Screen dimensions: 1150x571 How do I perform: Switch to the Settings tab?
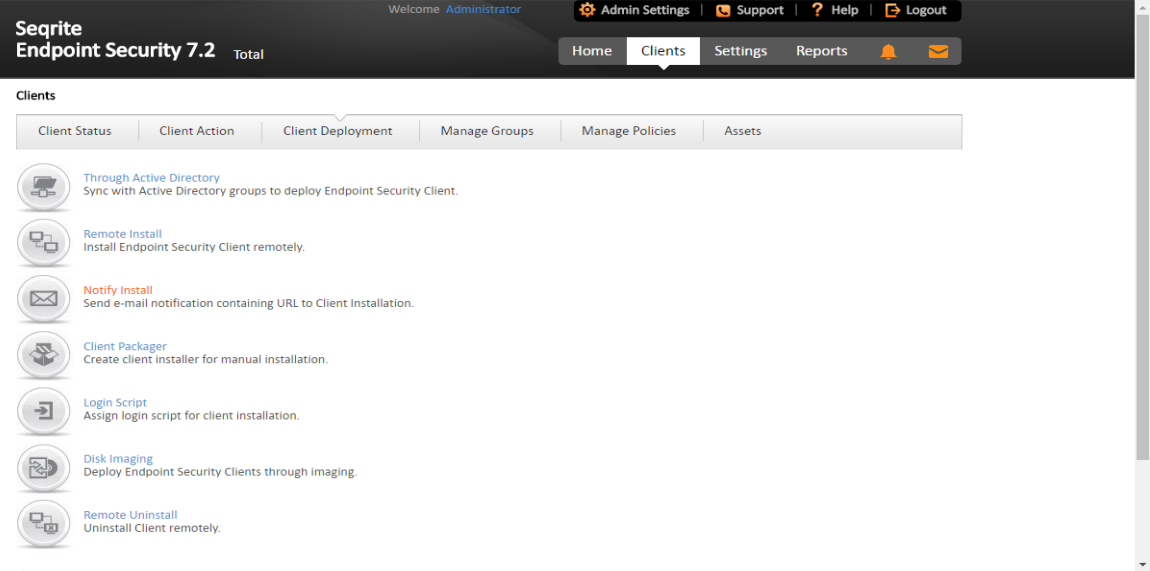(741, 51)
